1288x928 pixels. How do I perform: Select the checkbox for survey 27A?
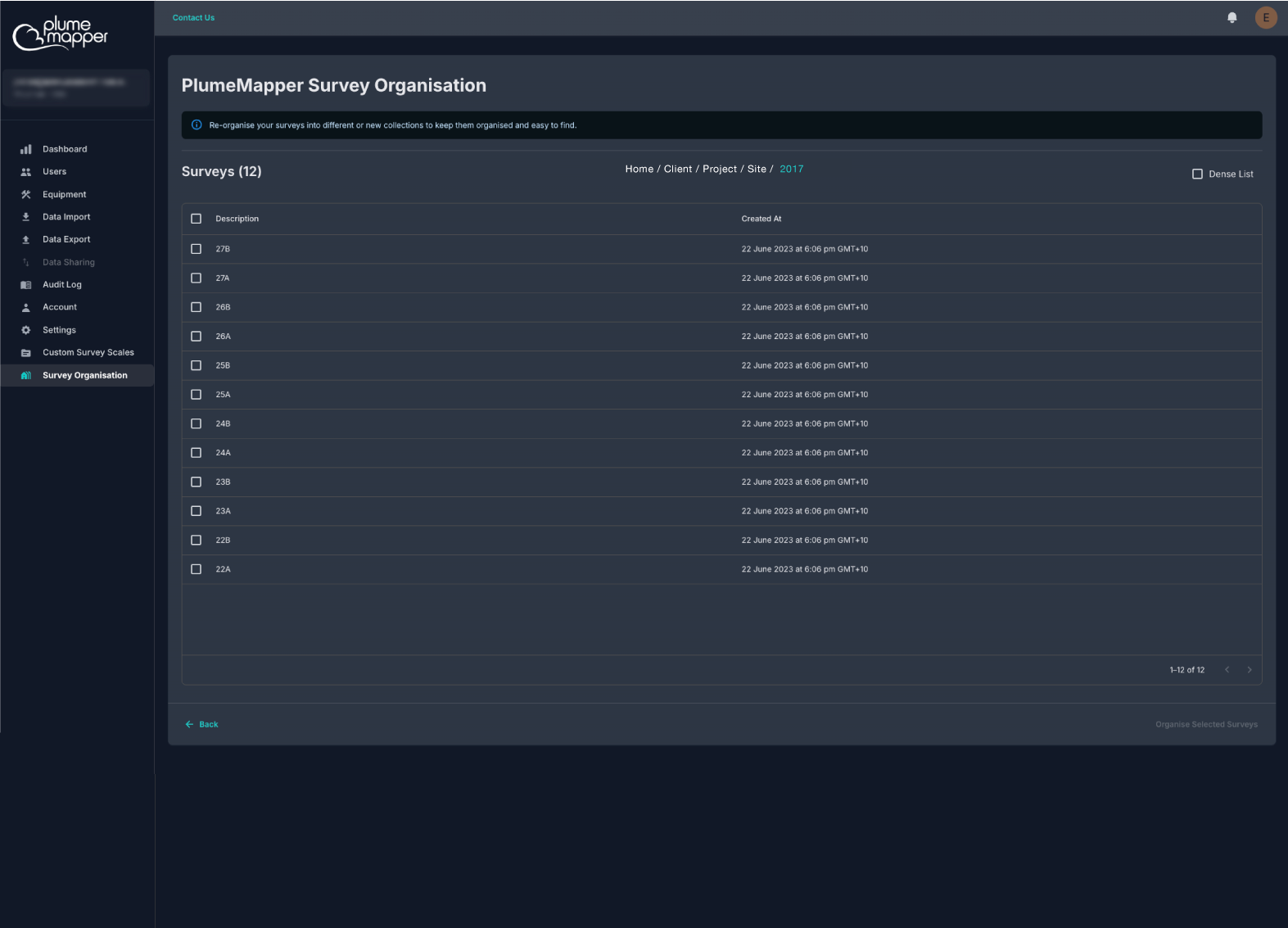(x=197, y=278)
